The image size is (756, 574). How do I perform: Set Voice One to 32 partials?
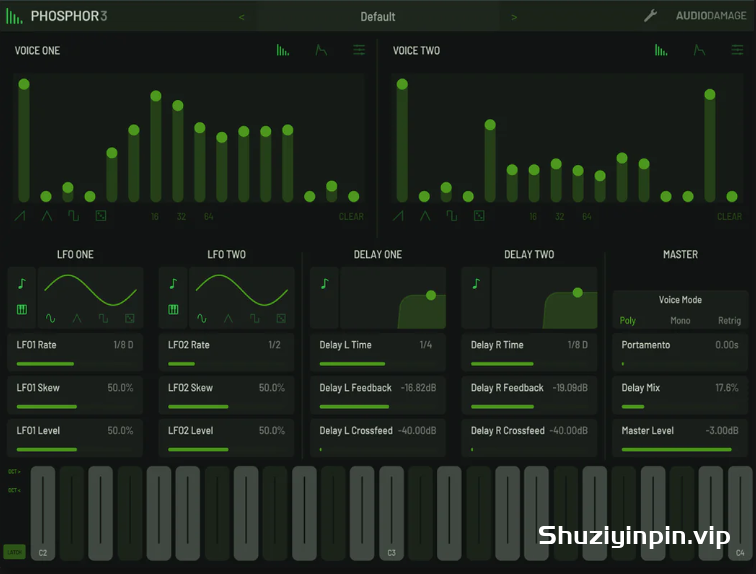click(x=181, y=217)
